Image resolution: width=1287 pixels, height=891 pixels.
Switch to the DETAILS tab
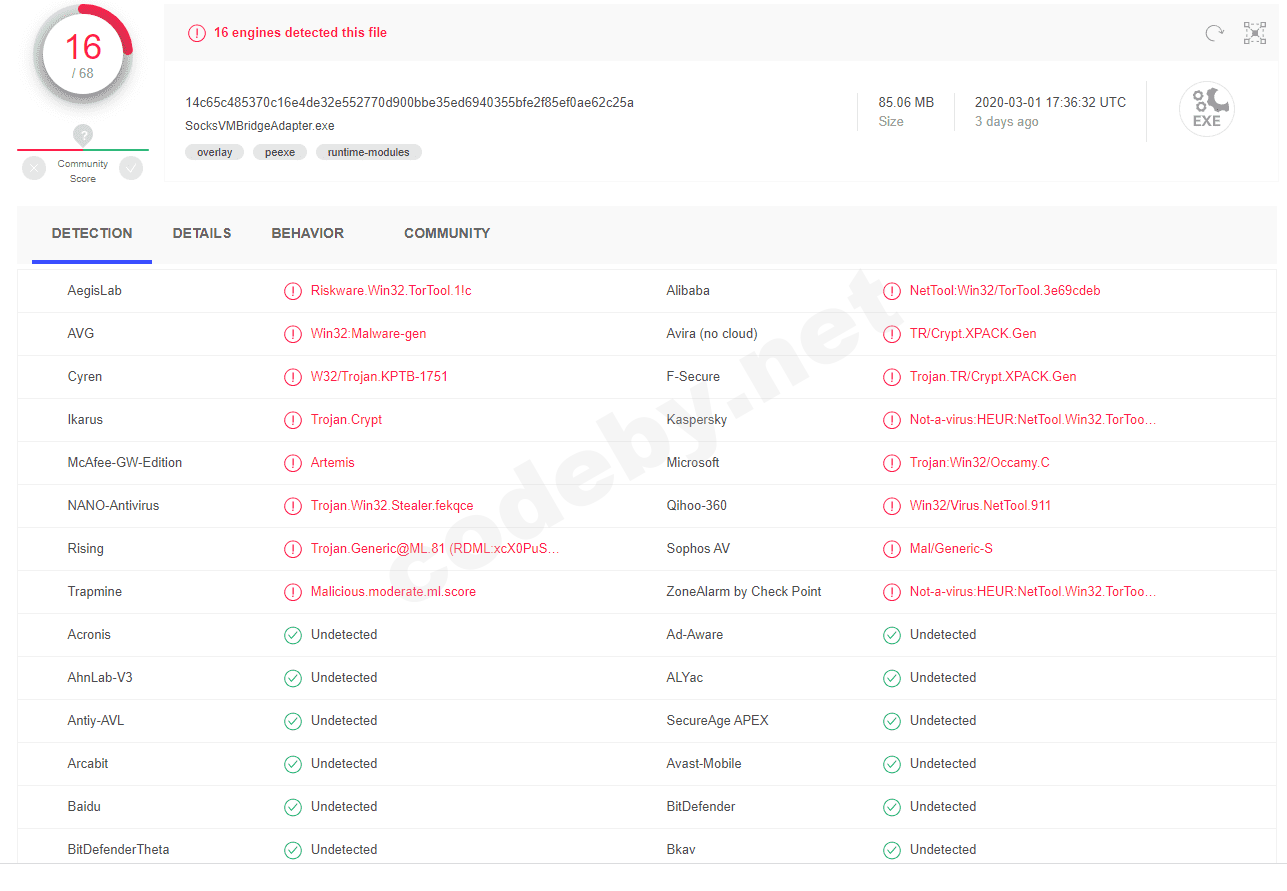(x=202, y=233)
